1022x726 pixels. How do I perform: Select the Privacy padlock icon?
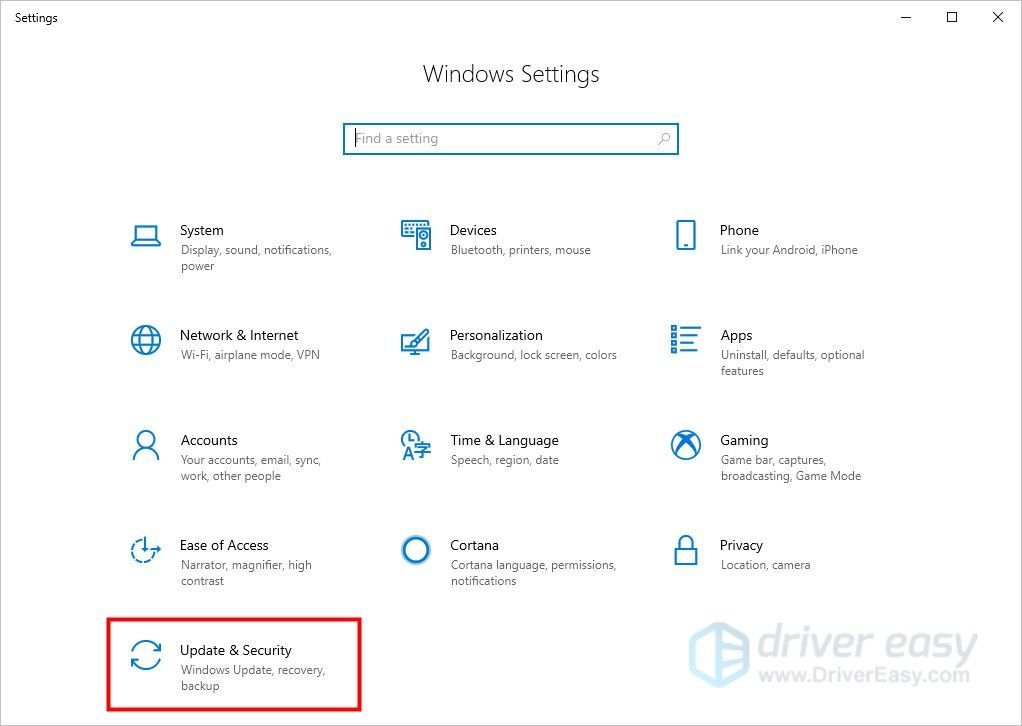[x=686, y=550]
